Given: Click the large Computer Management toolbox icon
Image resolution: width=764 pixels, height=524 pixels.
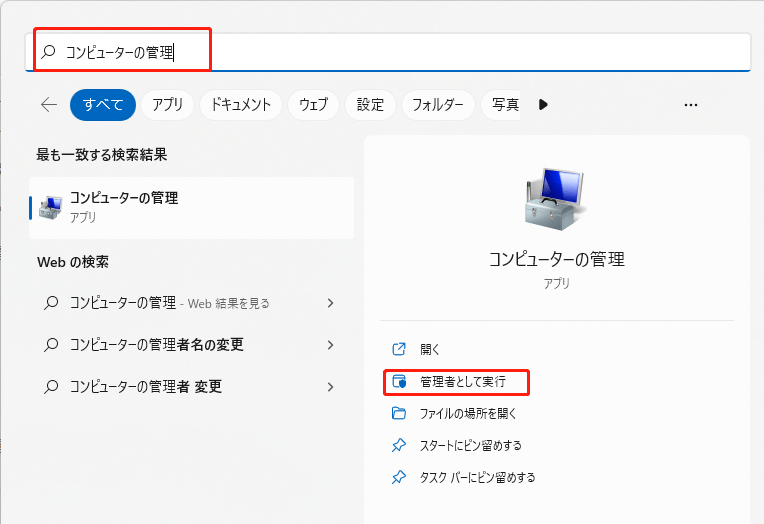Looking at the screenshot, I should [x=554, y=199].
